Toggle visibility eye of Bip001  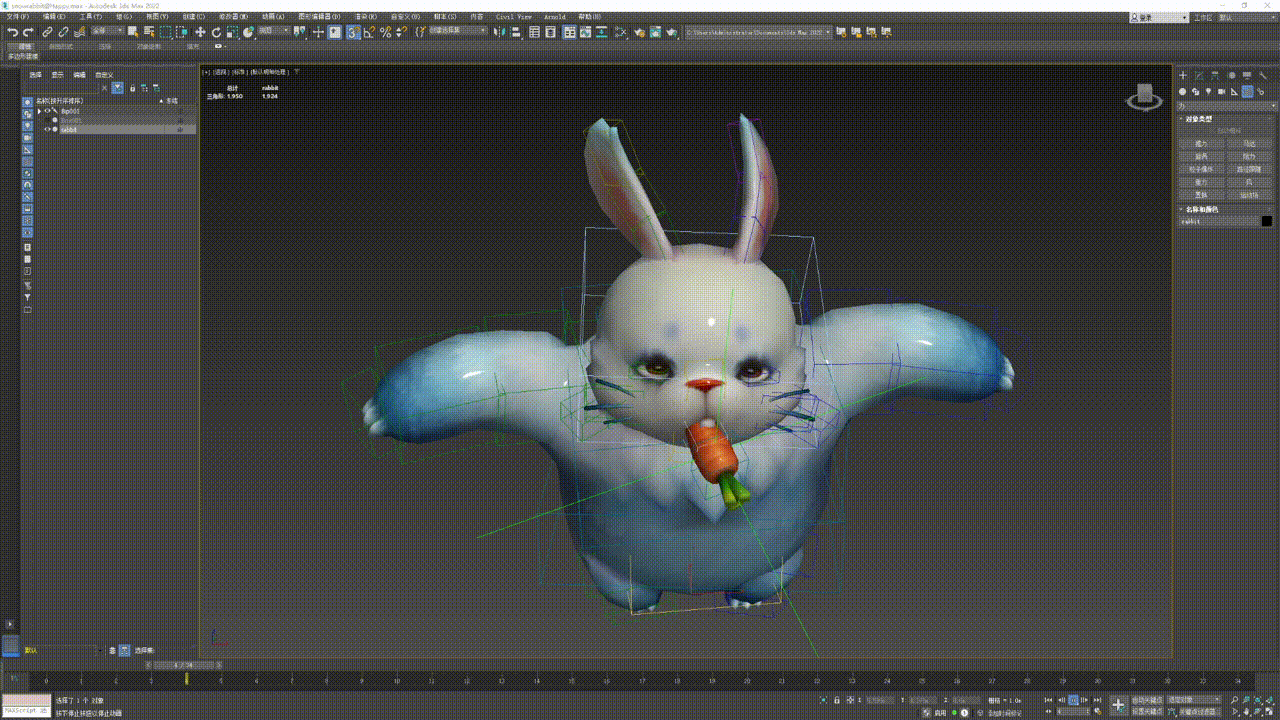(47, 111)
